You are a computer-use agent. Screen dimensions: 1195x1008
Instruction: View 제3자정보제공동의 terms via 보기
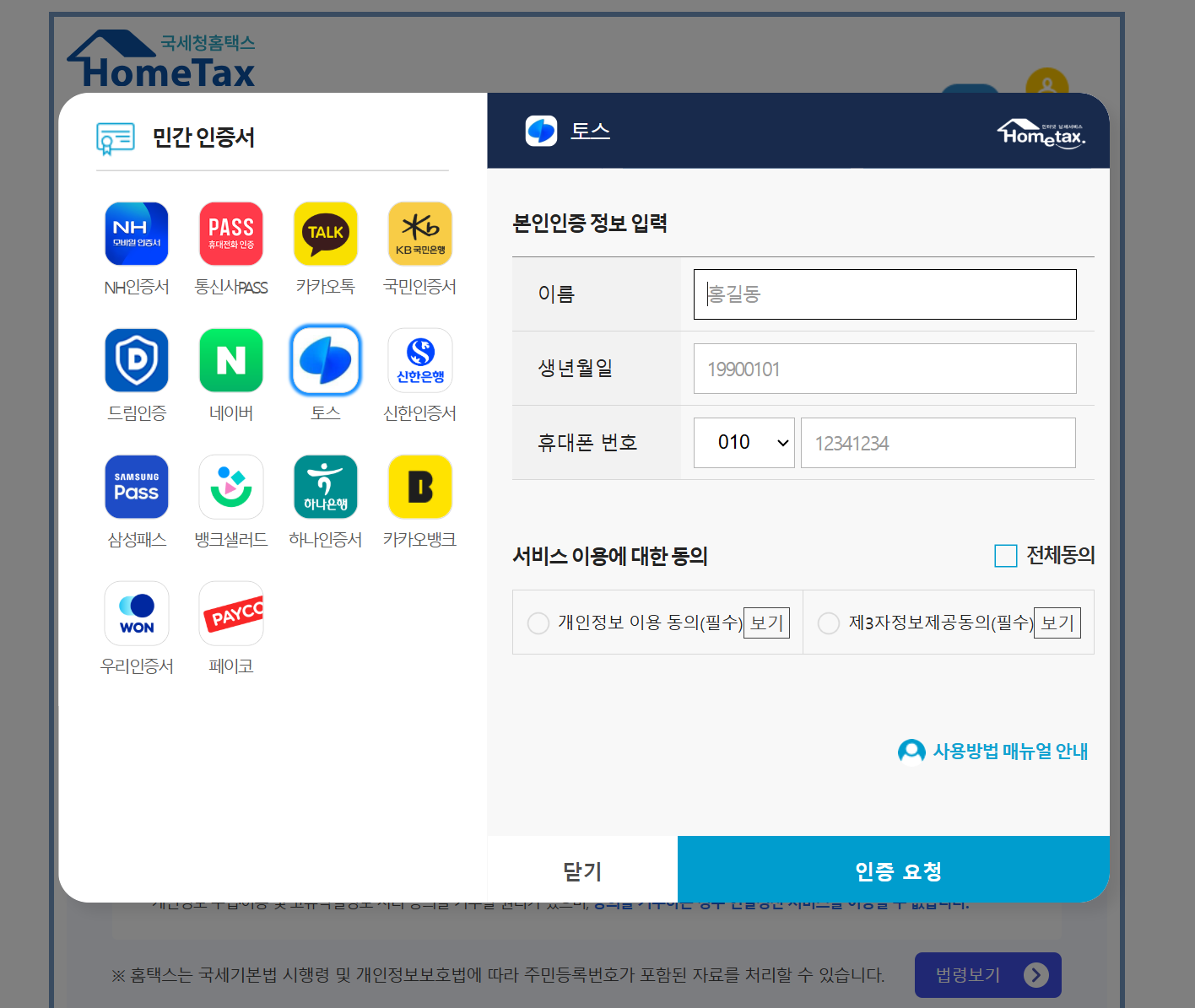pyautogui.click(x=1057, y=623)
